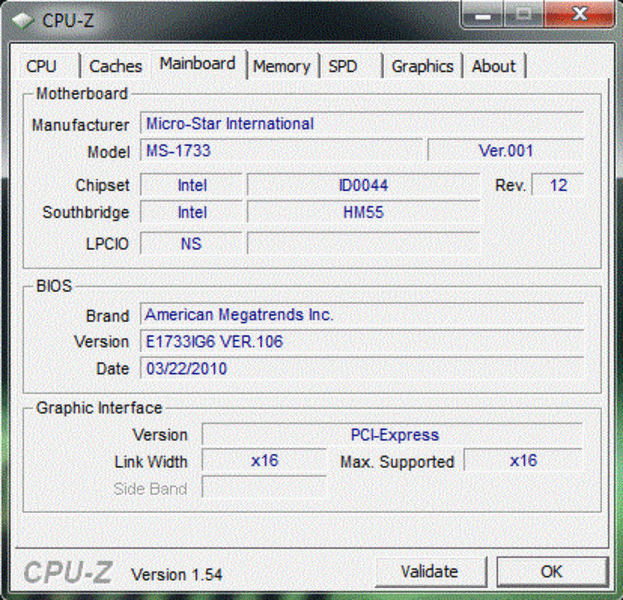Select the Mainboard tab
This screenshot has height=600, width=623.
tap(197, 64)
